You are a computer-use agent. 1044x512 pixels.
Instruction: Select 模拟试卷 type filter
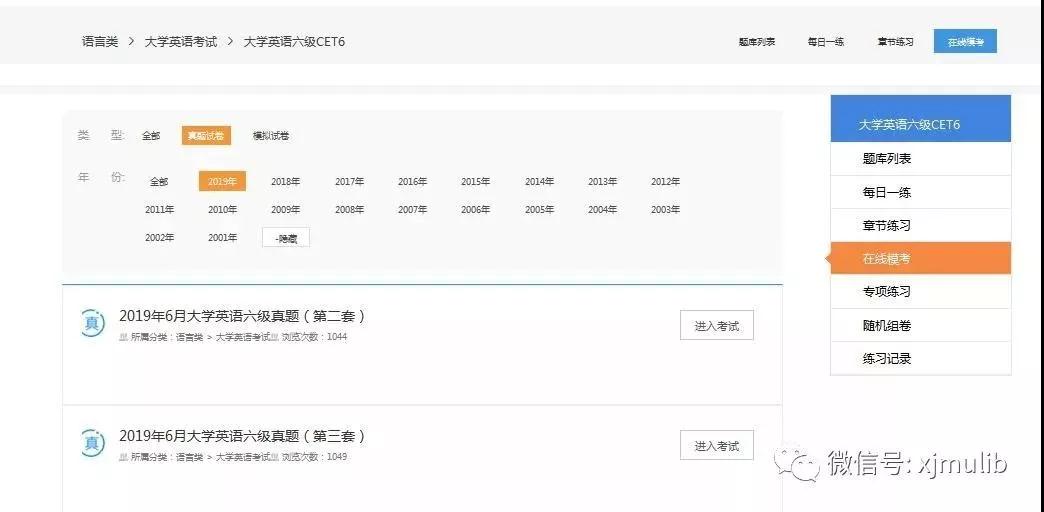coord(270,136)
